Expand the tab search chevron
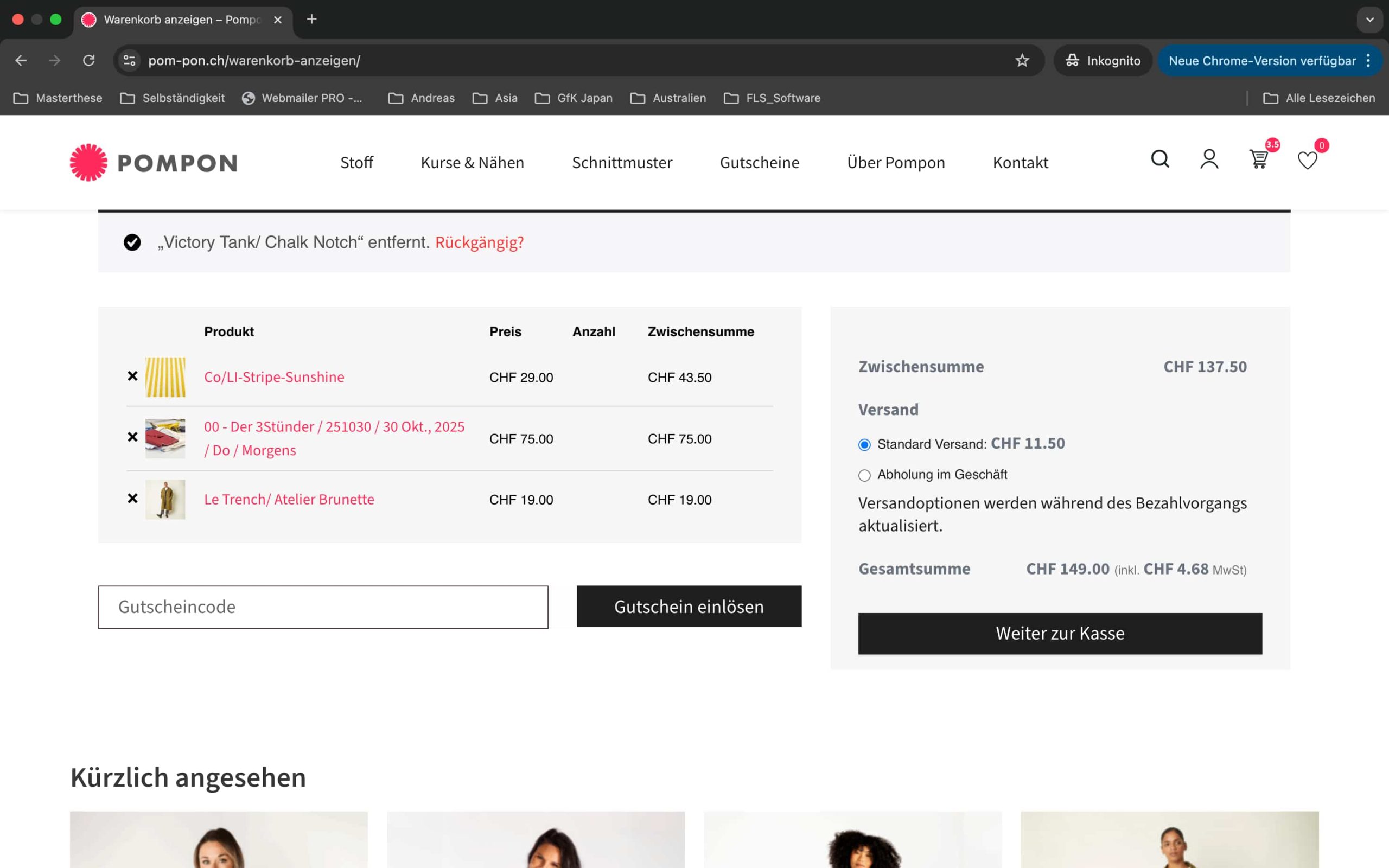1389x868 pixels. (x=1369, y=20)
